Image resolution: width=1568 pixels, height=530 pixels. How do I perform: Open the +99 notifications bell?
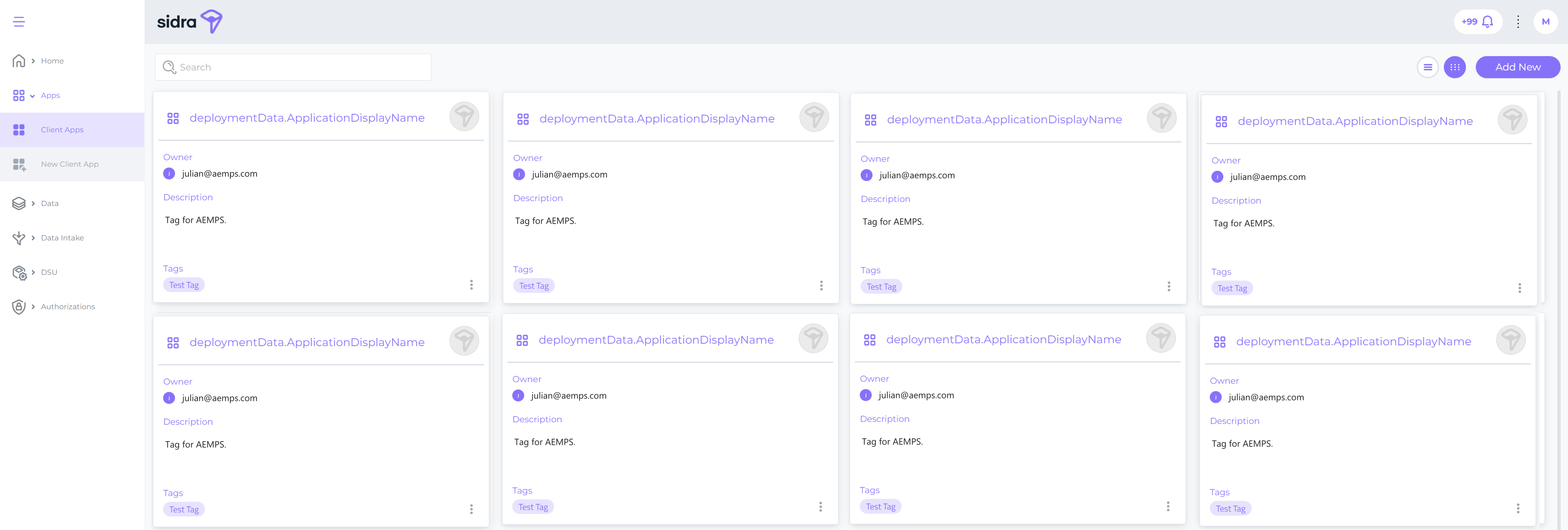pos(1478,22)
